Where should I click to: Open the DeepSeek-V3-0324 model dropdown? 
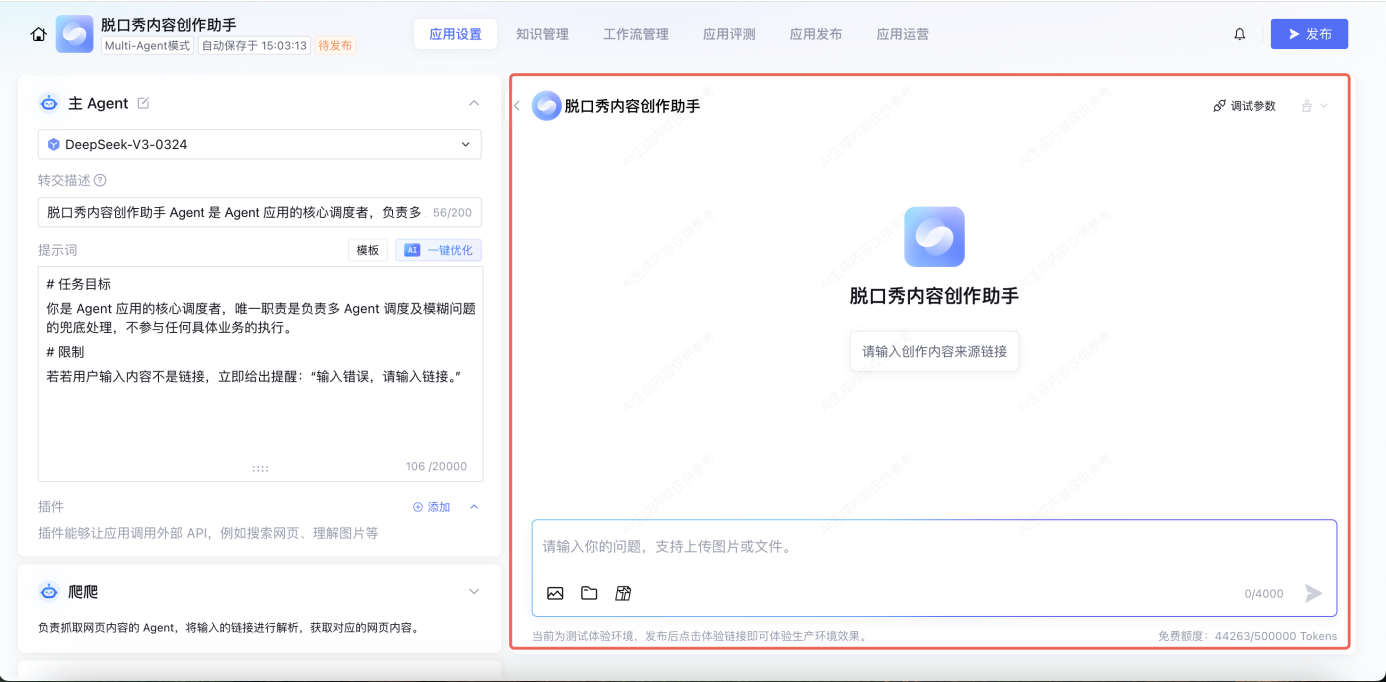[259, 144]
